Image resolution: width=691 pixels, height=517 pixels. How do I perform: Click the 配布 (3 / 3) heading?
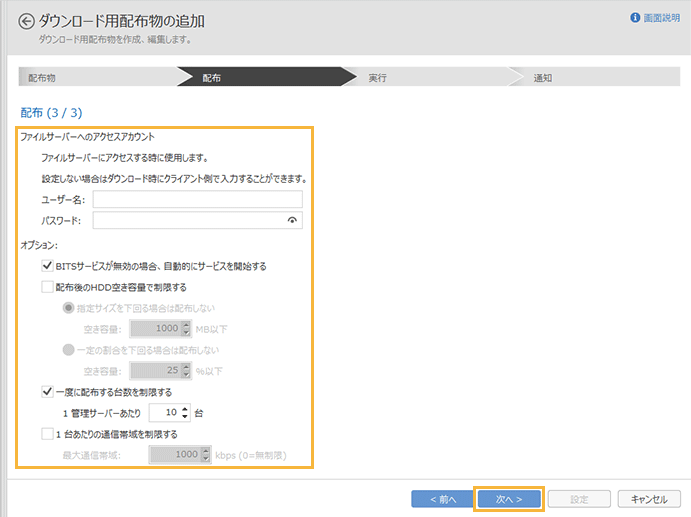[x=51, y=113]
